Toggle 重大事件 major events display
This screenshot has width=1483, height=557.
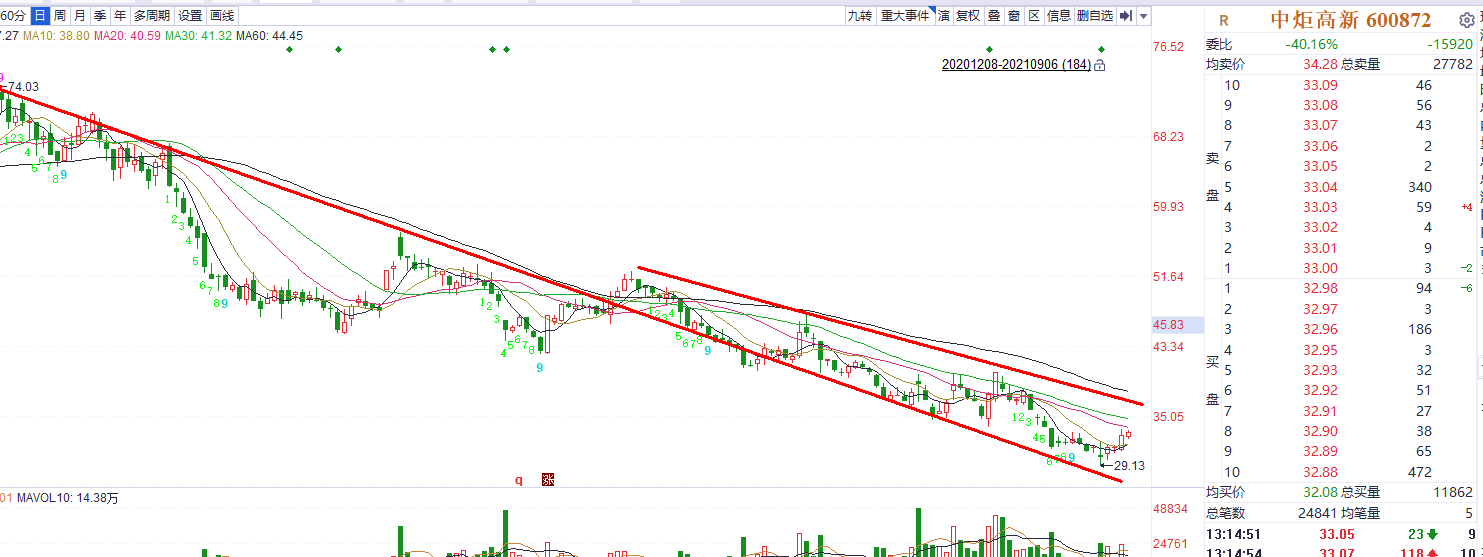tap(905, 15)
